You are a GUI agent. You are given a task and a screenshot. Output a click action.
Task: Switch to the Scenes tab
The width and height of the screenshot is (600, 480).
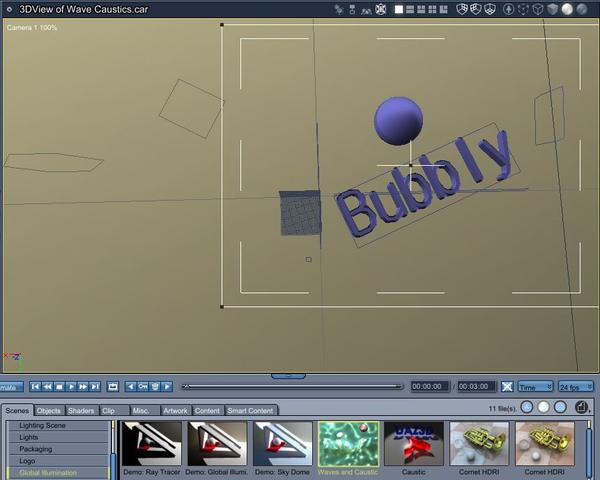coord(17,410)
